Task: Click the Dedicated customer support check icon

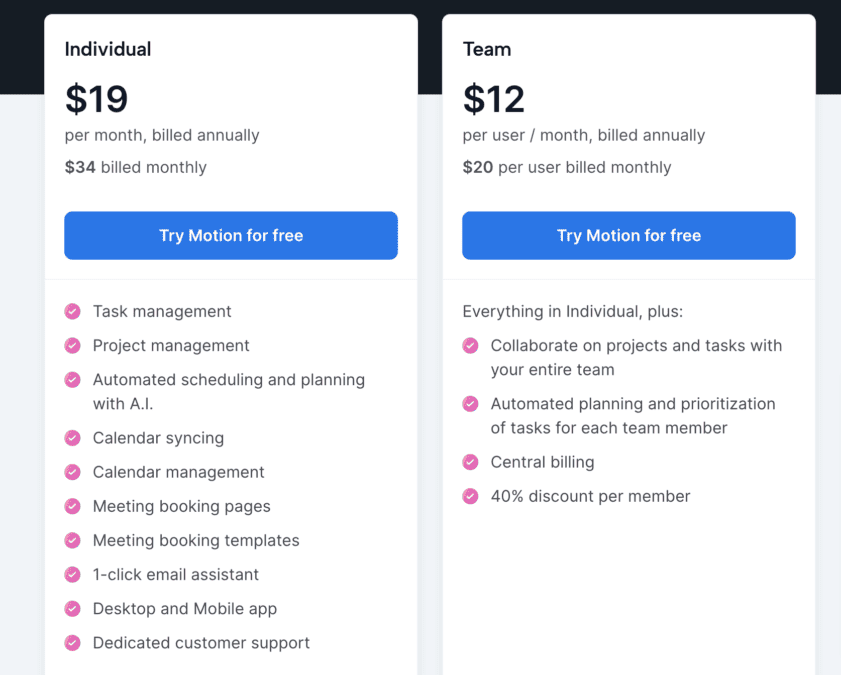Action: coord(72,643)
